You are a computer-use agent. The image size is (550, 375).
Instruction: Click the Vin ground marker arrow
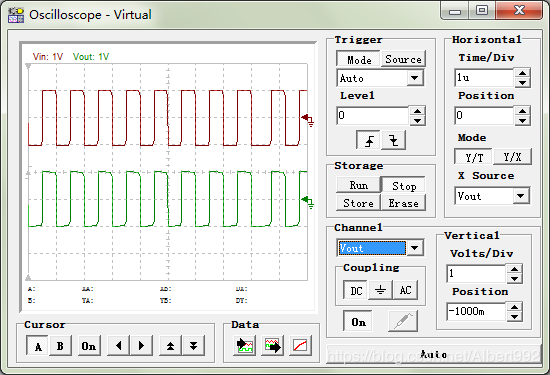tap(307, 119)
